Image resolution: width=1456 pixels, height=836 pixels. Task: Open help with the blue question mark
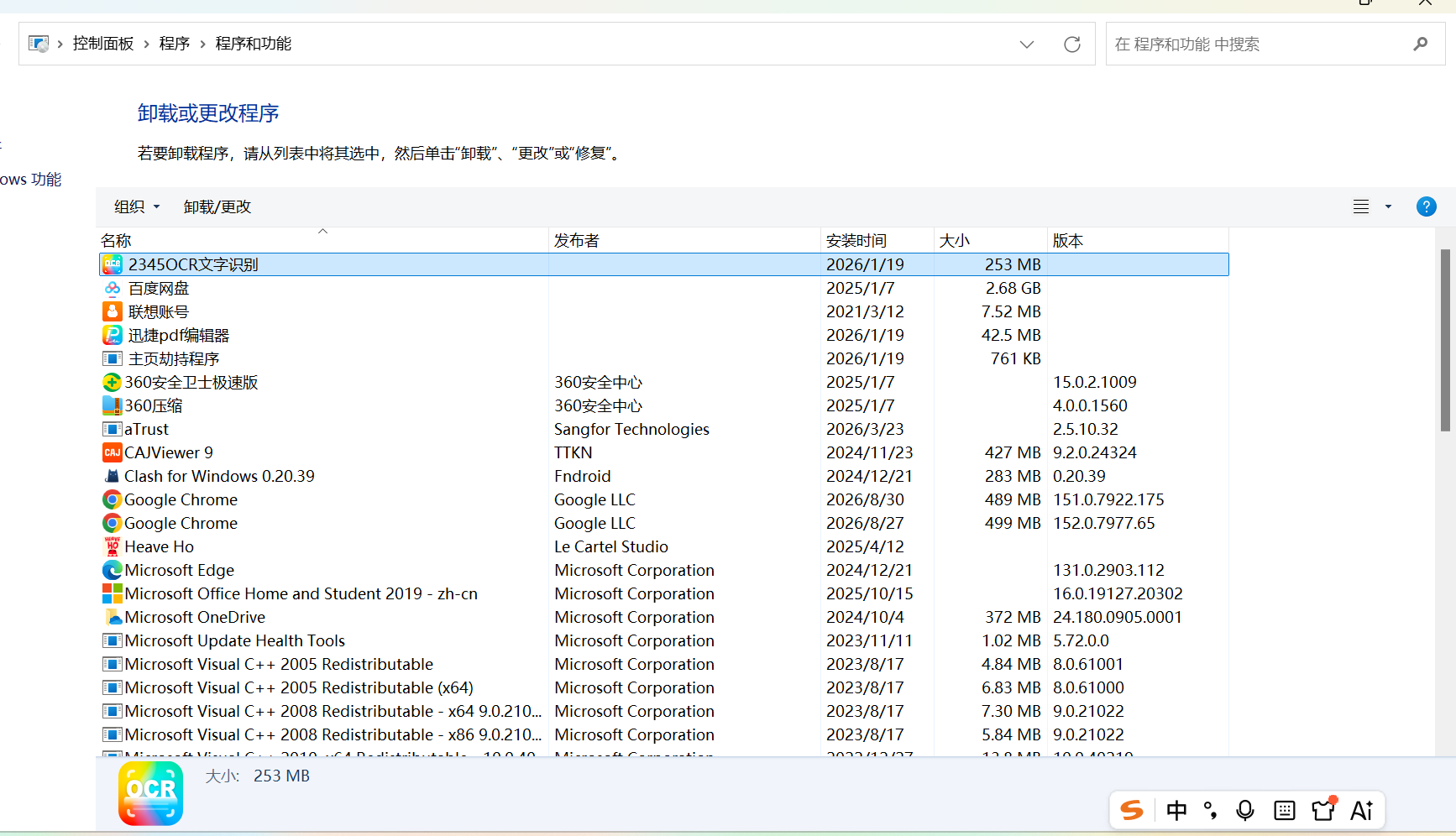click(x=1426, y=206)
